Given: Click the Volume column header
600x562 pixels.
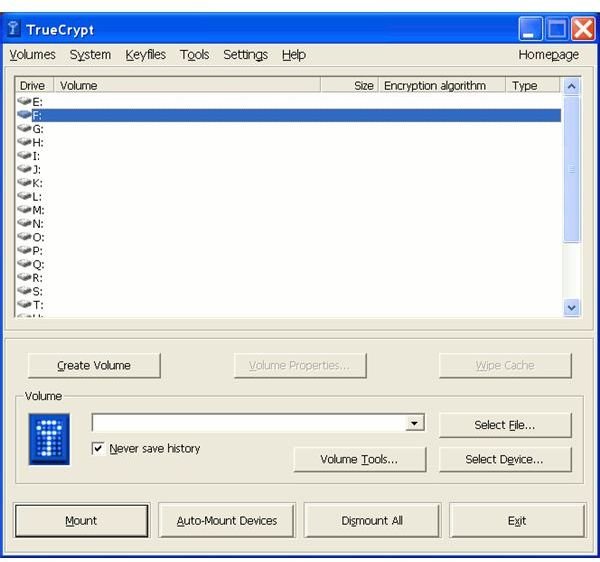Looking at the screenshot, I should (187, 85).
